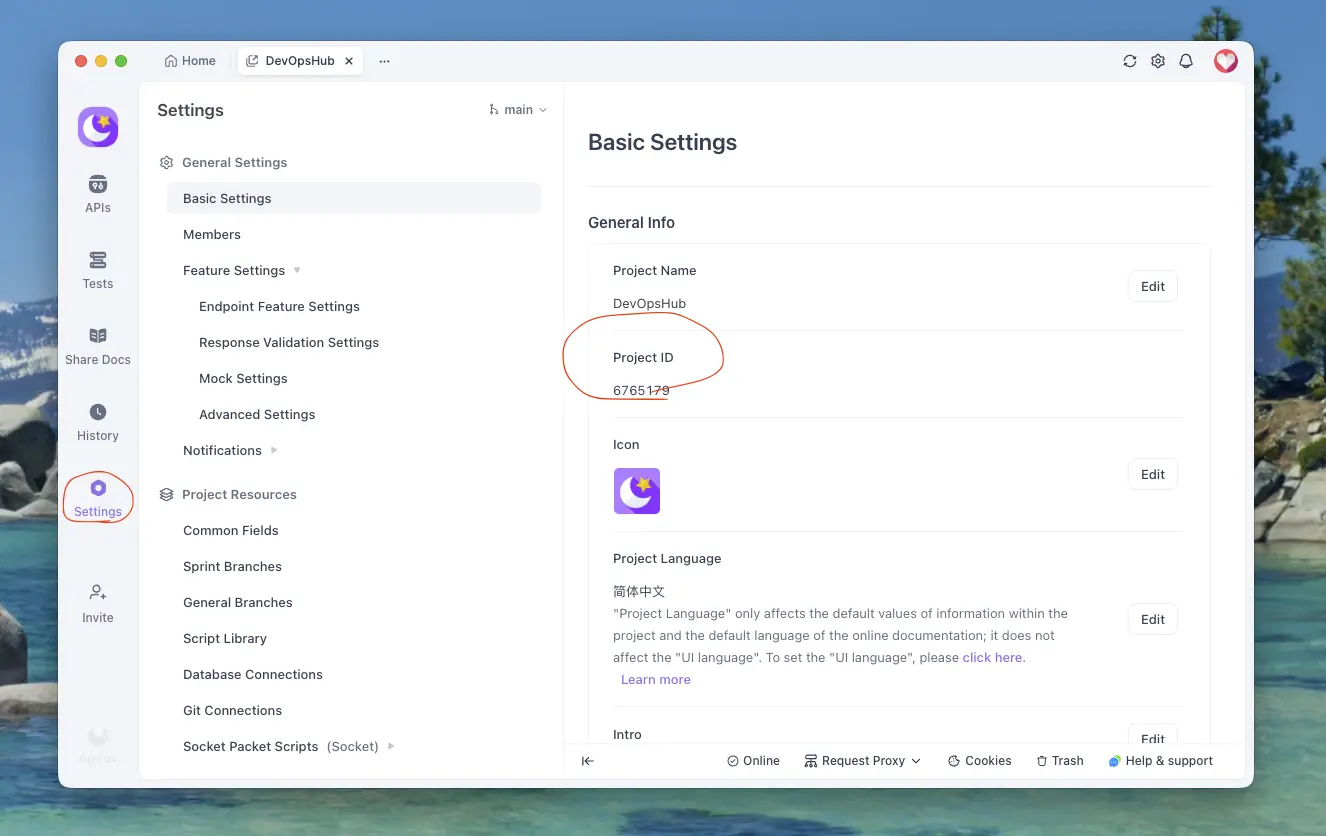
Task: Open Advanced Settings page
Action: 257,414
